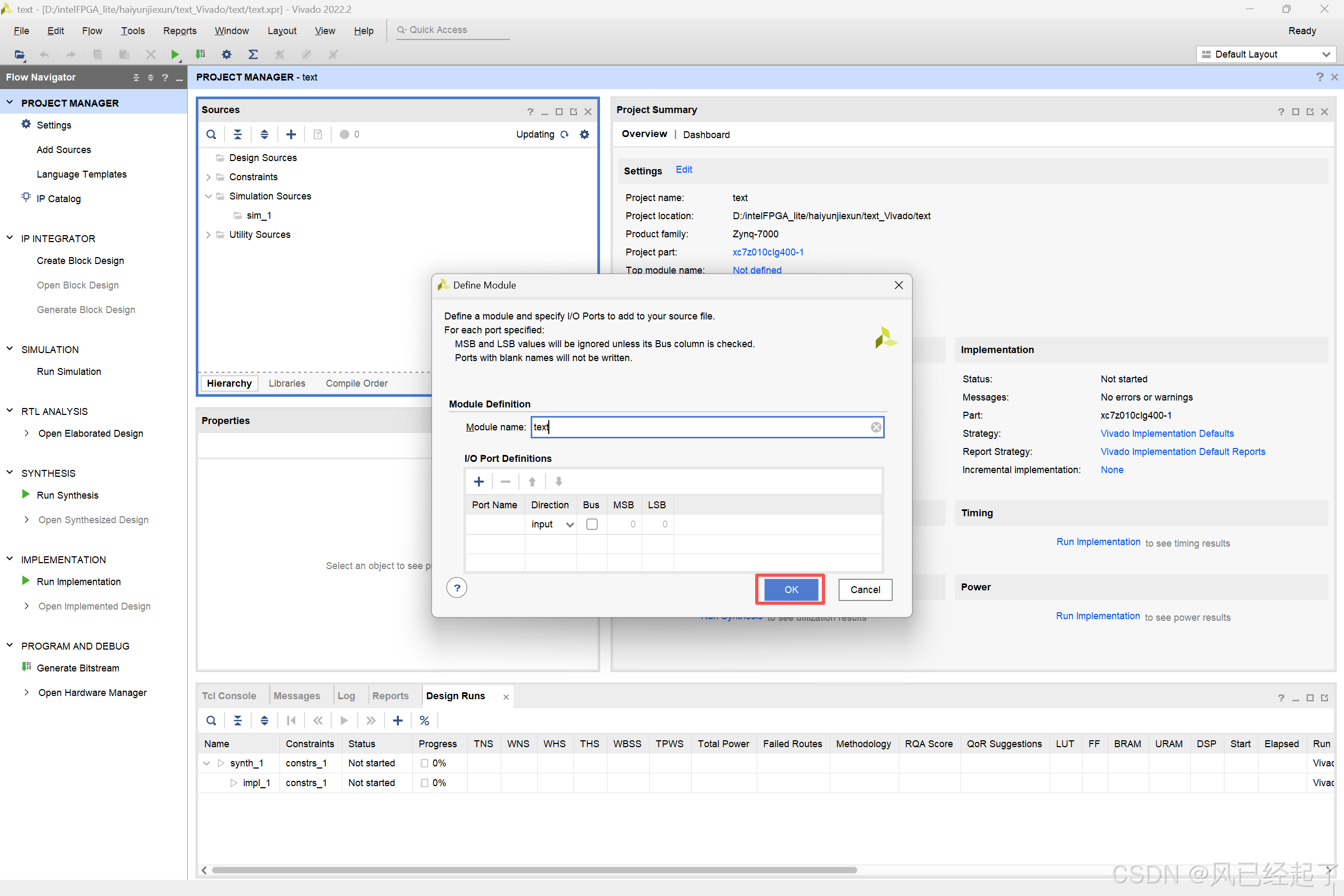Expand Open Hardware Manager item
Screen dimensions: 1344x896
click(26, 692)
